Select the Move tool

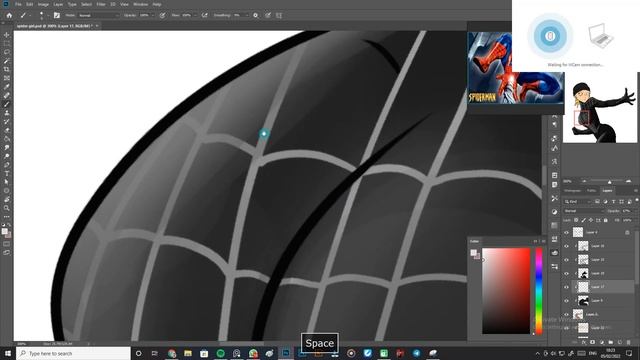[x=7, y=35]
